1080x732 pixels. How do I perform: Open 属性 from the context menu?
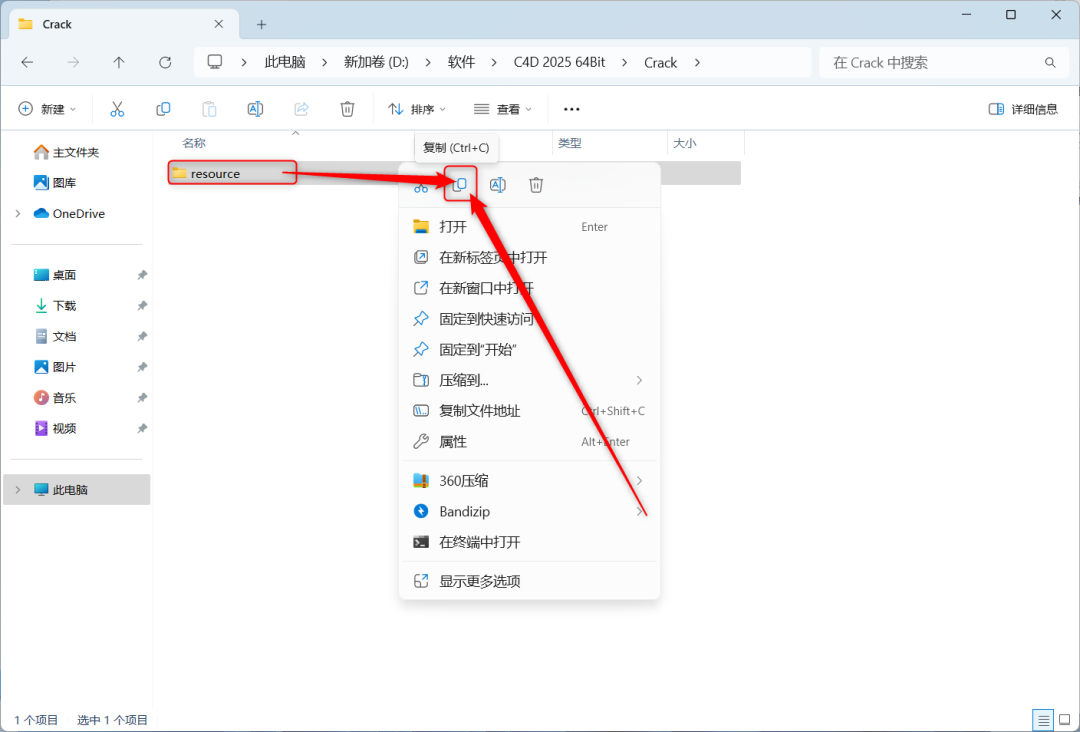coord(529,441)
